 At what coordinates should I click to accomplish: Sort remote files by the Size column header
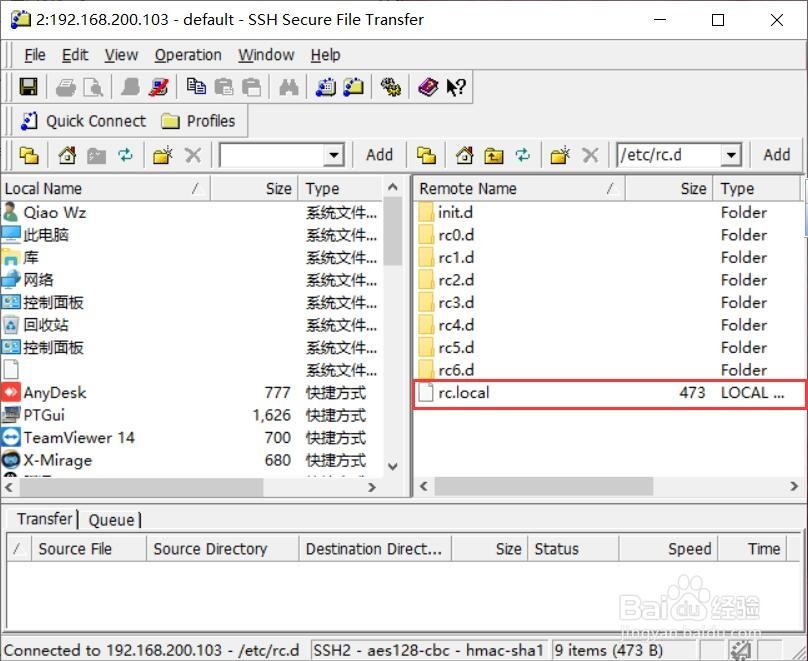(693, 188)
